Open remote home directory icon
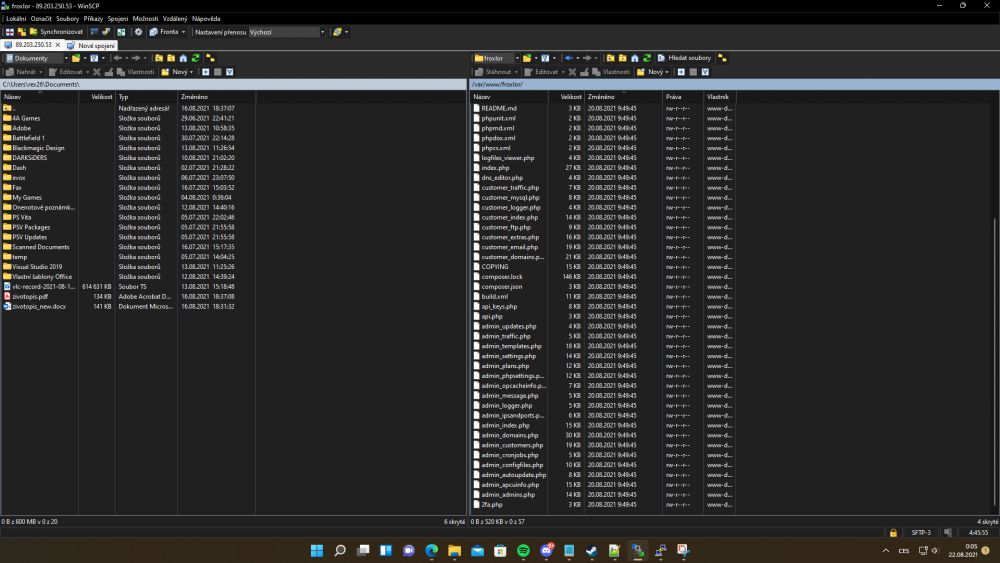Viewport: 1000px width, 563px height. pyautogui.click(x=636, y=58)
